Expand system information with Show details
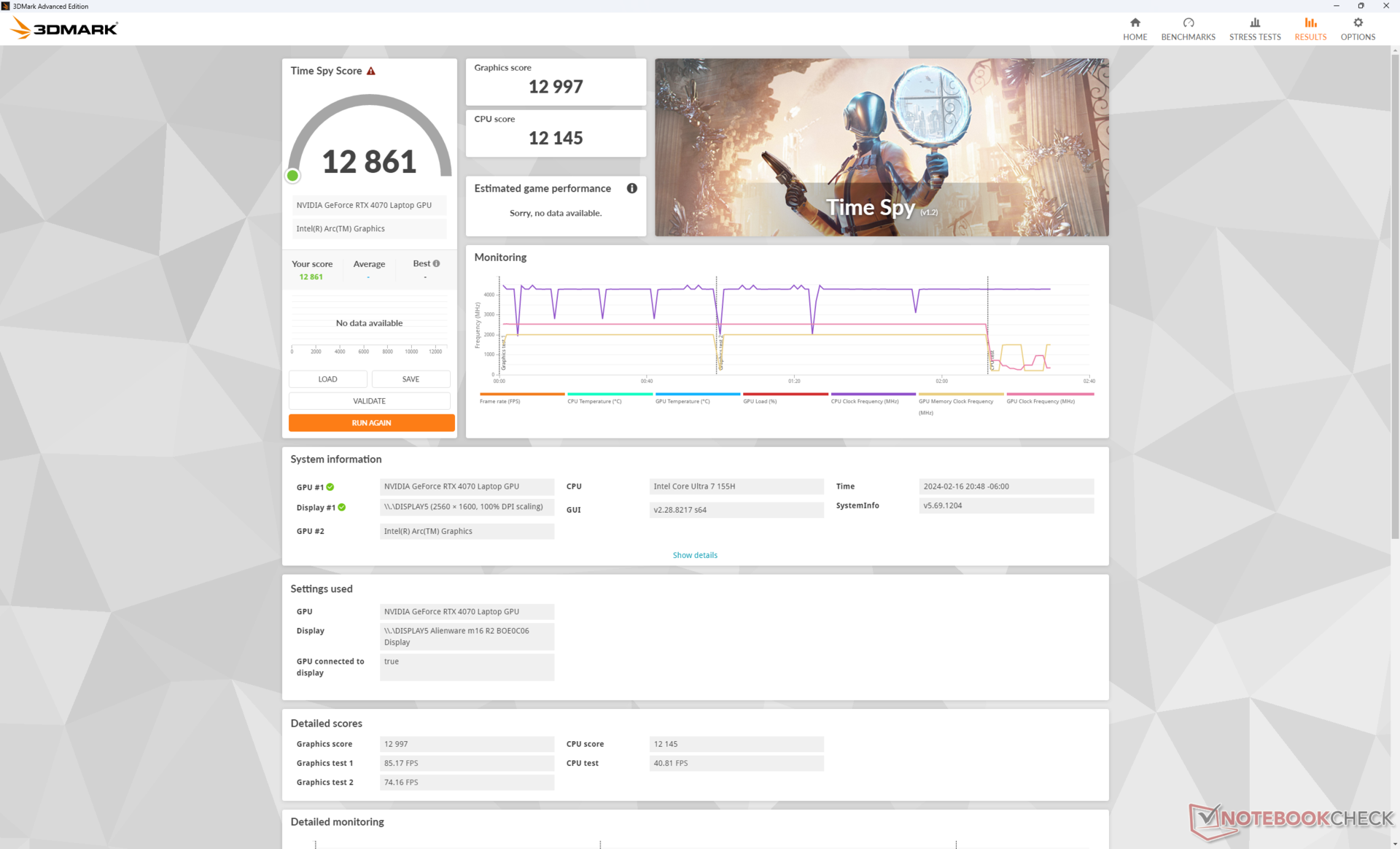This screenshot has width=1400, height=849. [x=694, y=555]
